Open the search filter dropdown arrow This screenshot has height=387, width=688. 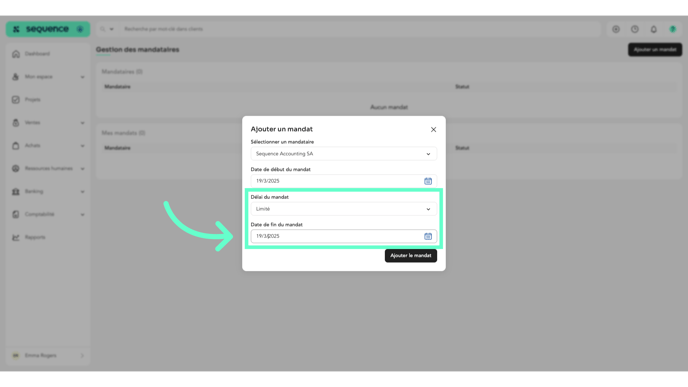pyautogui.click(x=111, y=29)
